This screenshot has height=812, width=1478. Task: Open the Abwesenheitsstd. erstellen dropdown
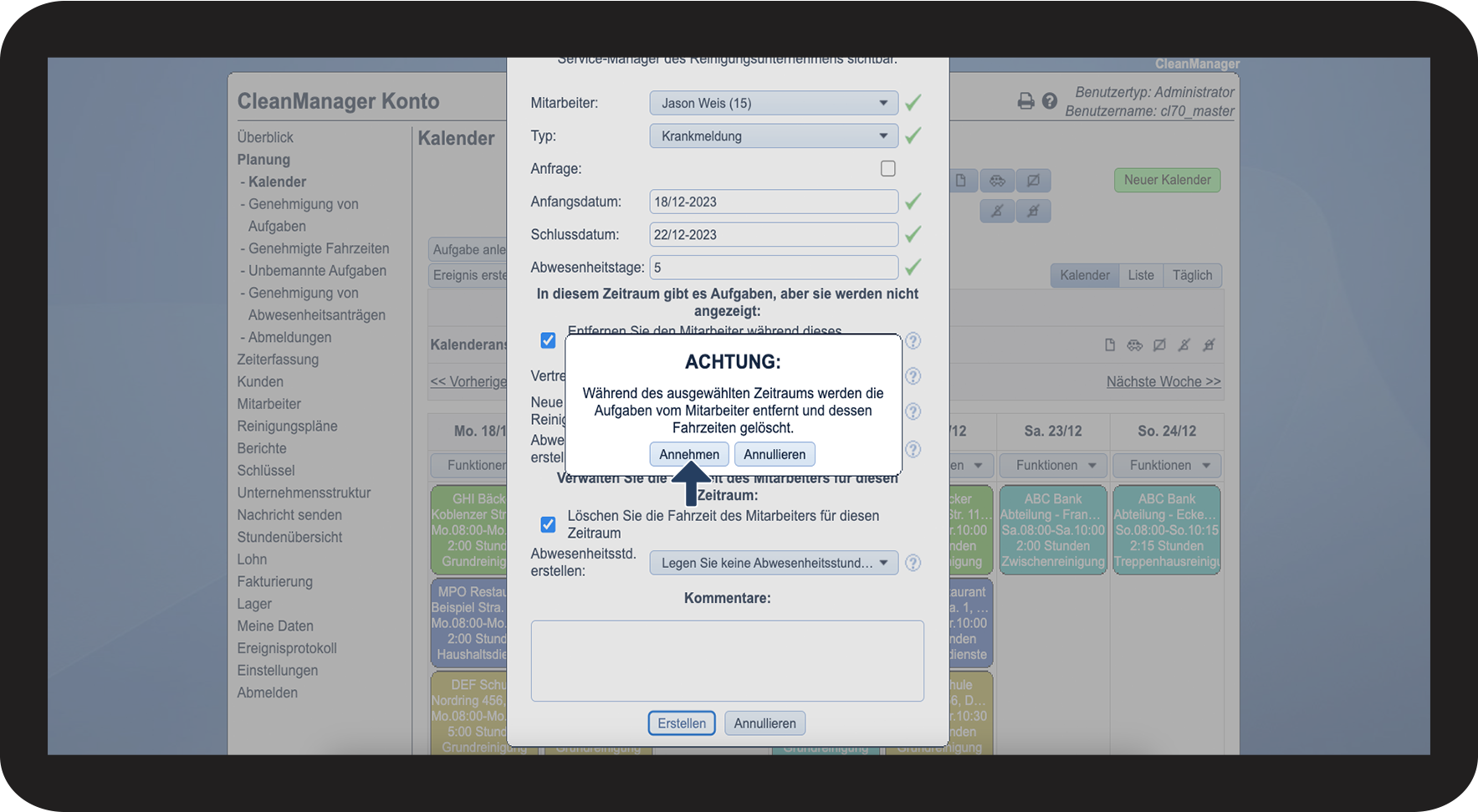[774, 563]
